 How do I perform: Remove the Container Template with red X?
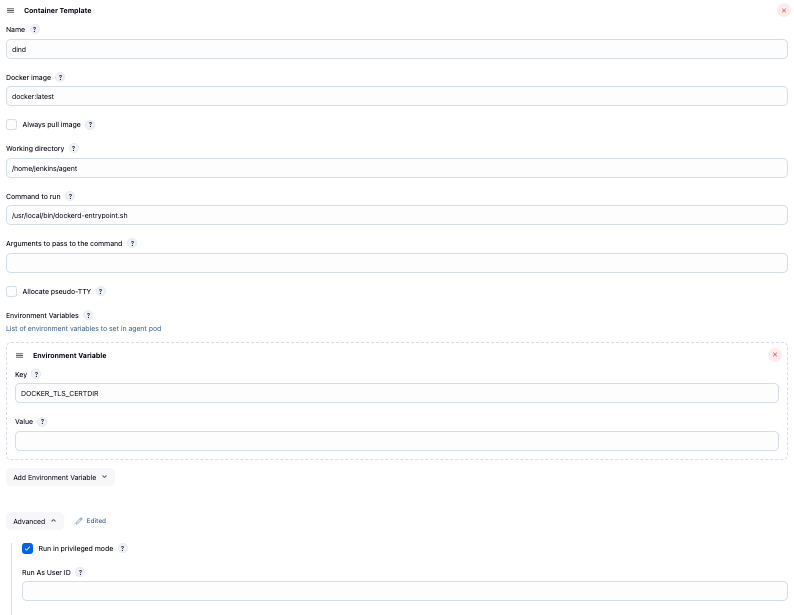(783, 11)
